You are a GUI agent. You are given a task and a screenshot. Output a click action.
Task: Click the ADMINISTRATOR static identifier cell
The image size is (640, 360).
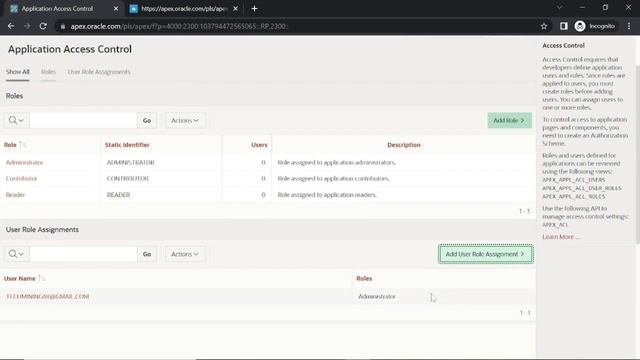pyautogui.click(x=131, y=162)
